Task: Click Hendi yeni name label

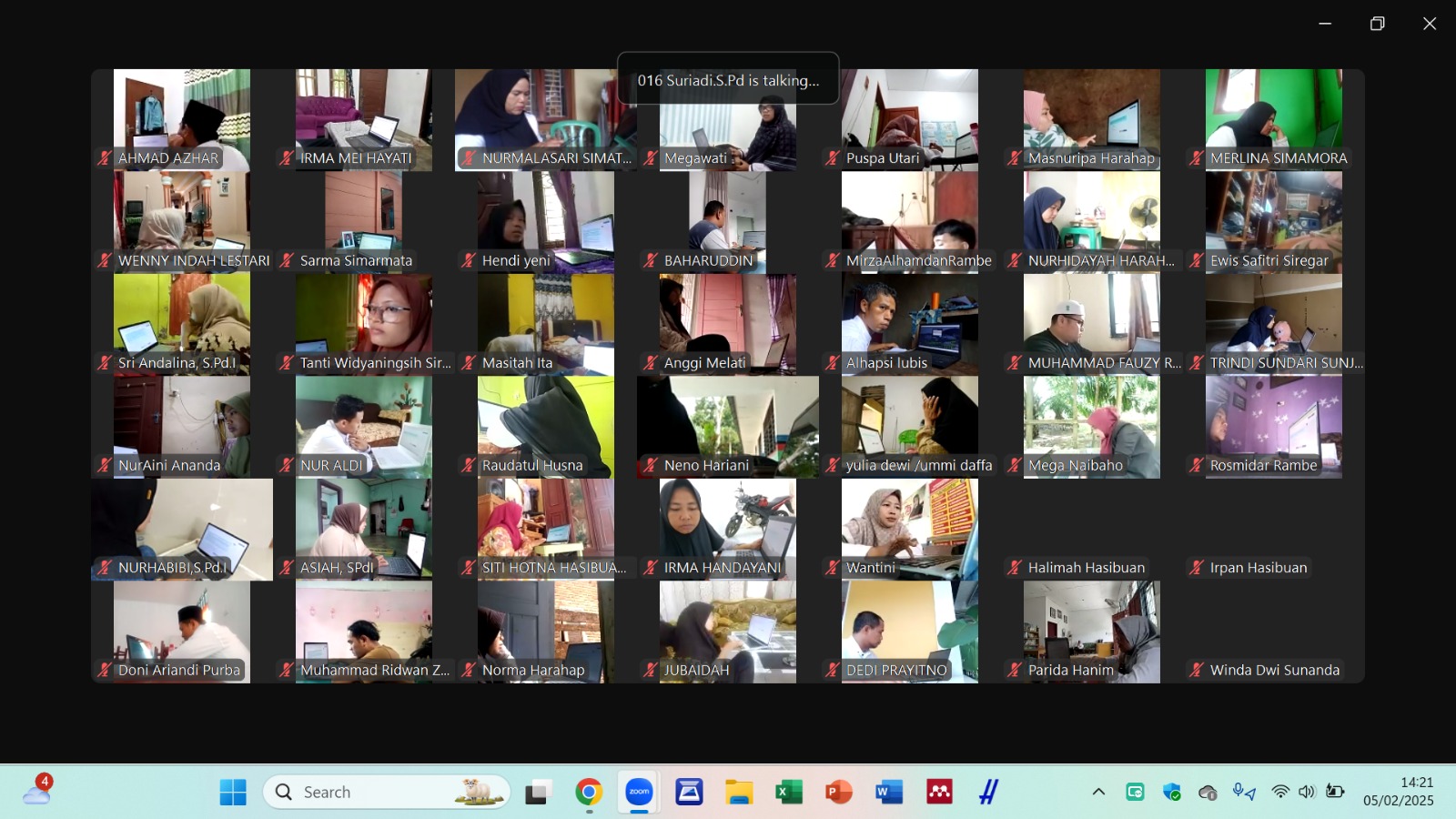Action: click(x=516, y=260)
